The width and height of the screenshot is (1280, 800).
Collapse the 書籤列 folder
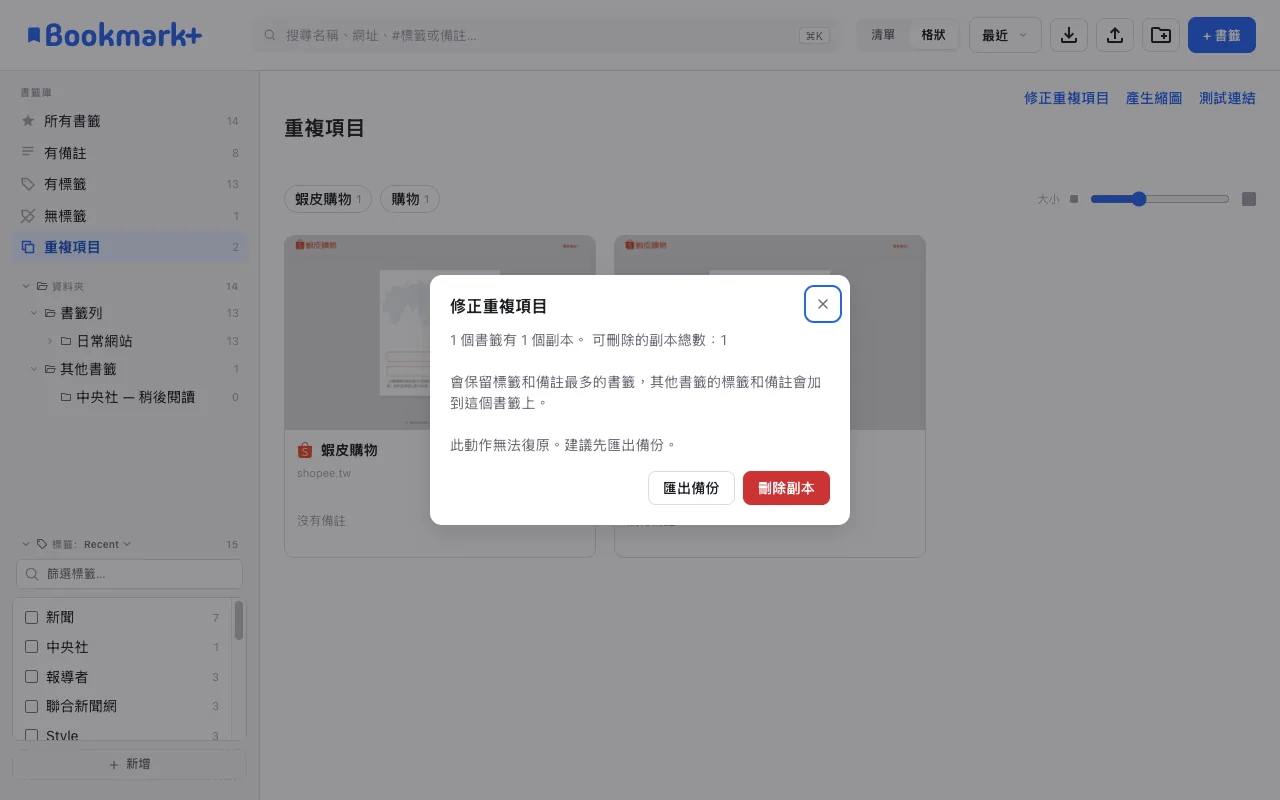[x=34, y=313]
